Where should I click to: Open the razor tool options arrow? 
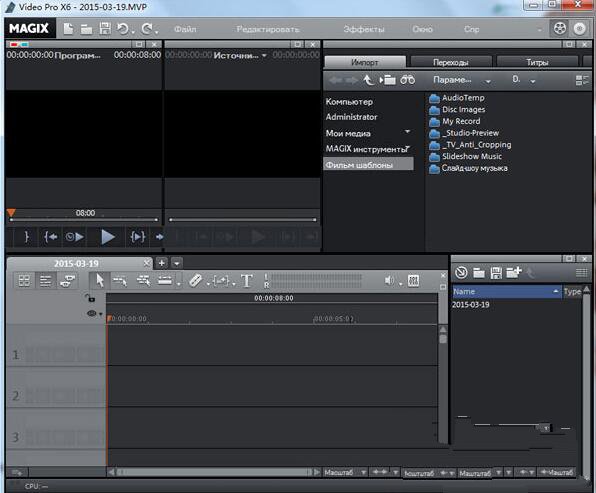[208, 284]
